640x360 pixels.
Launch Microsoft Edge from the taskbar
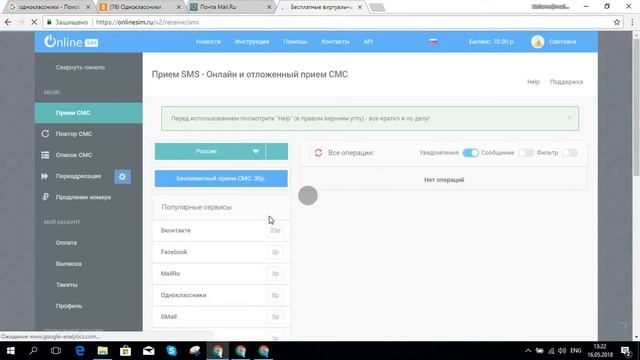tap(80, 351)
